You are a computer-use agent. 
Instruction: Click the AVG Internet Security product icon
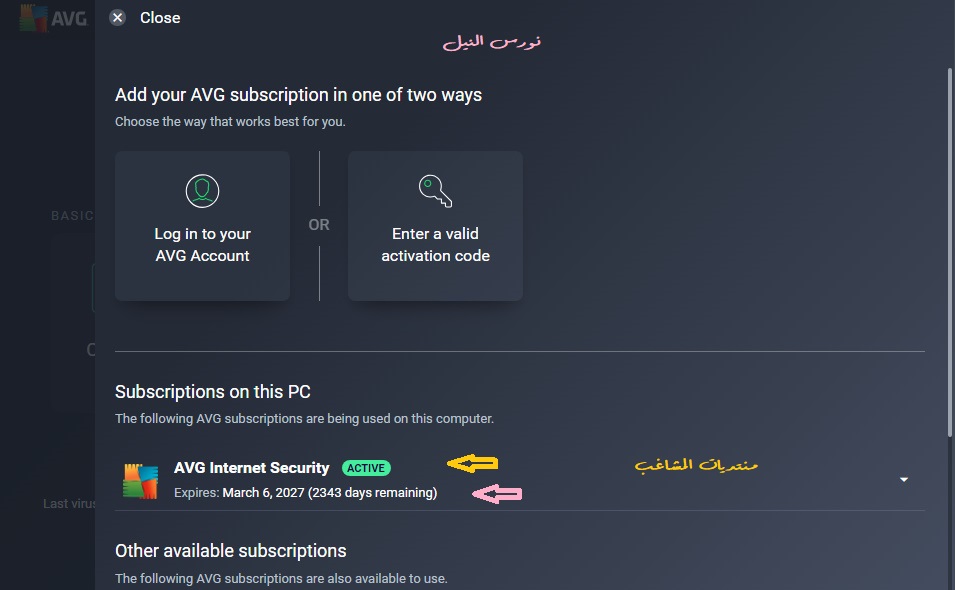141,480
